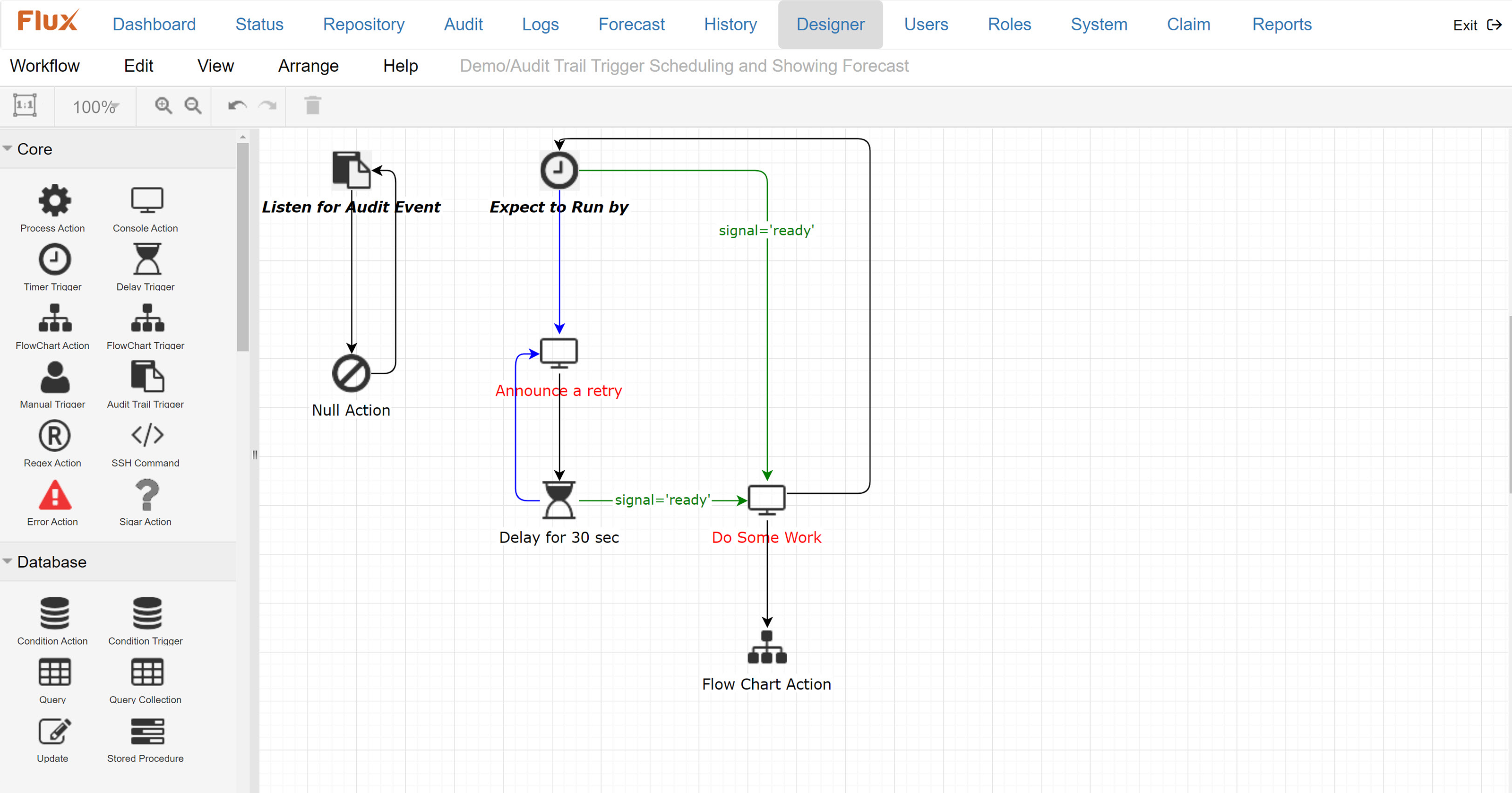Select the Delay Trigger palette icon
This screenshot has height=793, width=1512.
(147, 259)
